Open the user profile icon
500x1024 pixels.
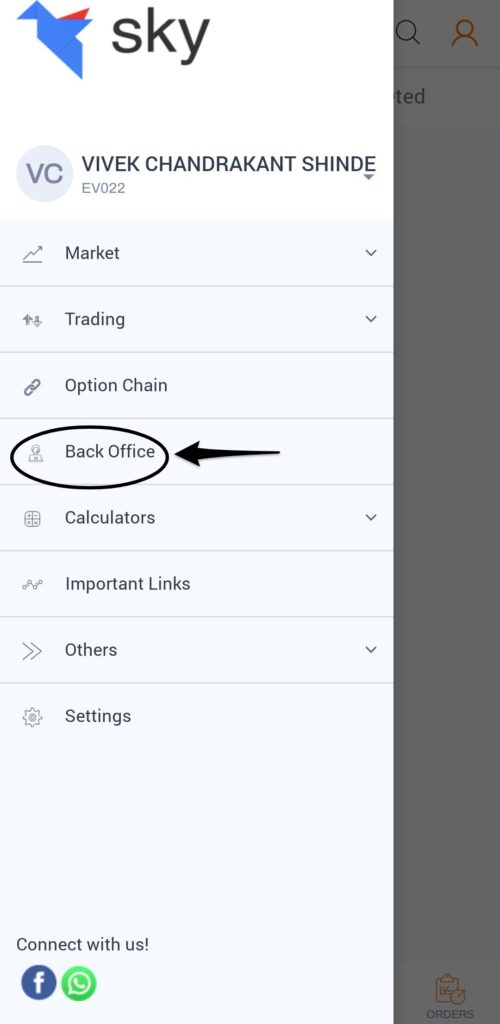[x=465, y=32]
